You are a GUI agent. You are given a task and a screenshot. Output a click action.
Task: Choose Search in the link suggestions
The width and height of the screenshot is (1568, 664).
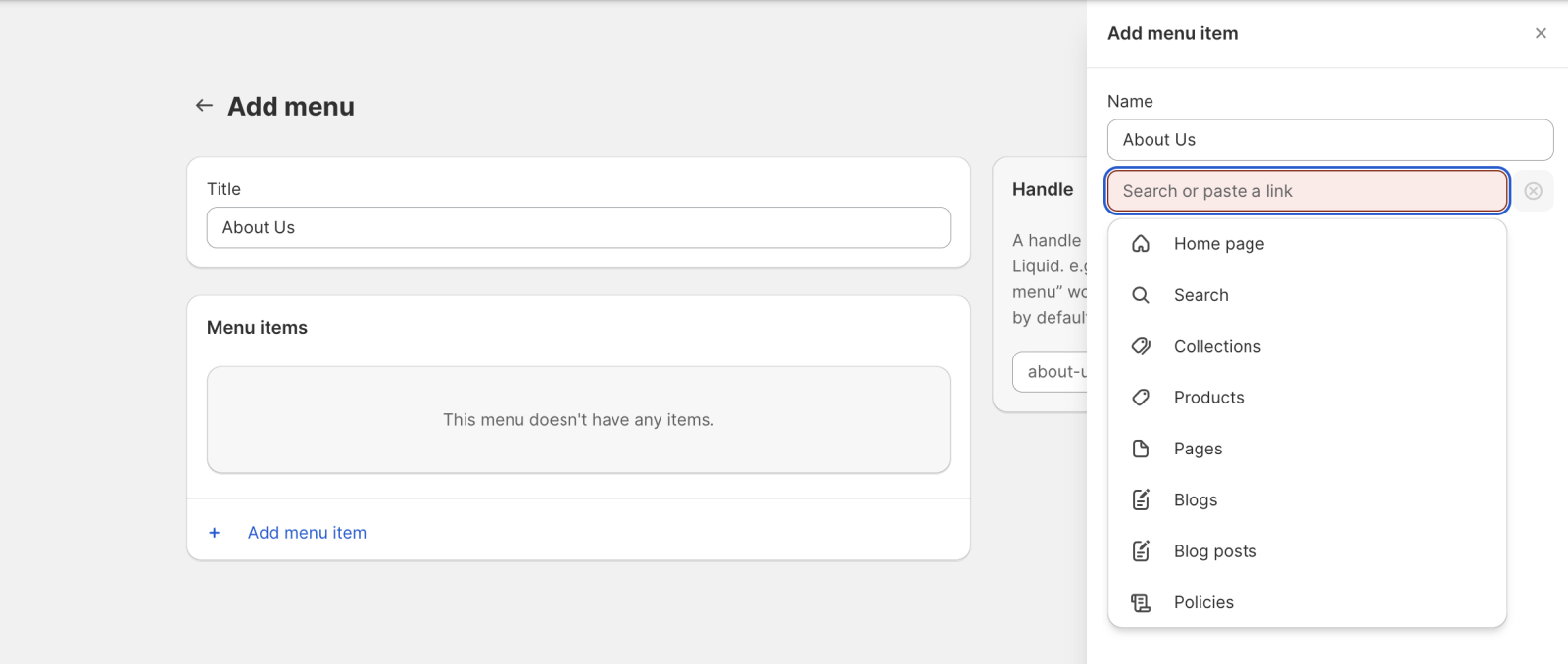tap(1307, 295)
